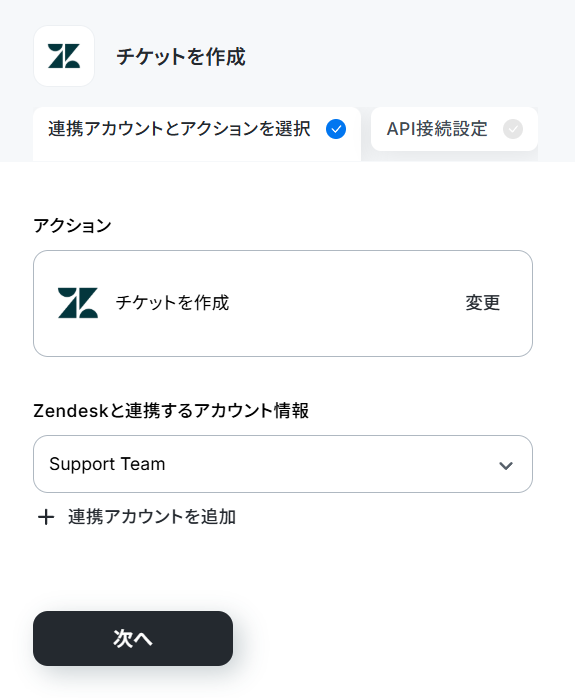This screenshot has width=575, height=698.
Task: Click 変更 to change the action
Action: click(x=483, y=303)
